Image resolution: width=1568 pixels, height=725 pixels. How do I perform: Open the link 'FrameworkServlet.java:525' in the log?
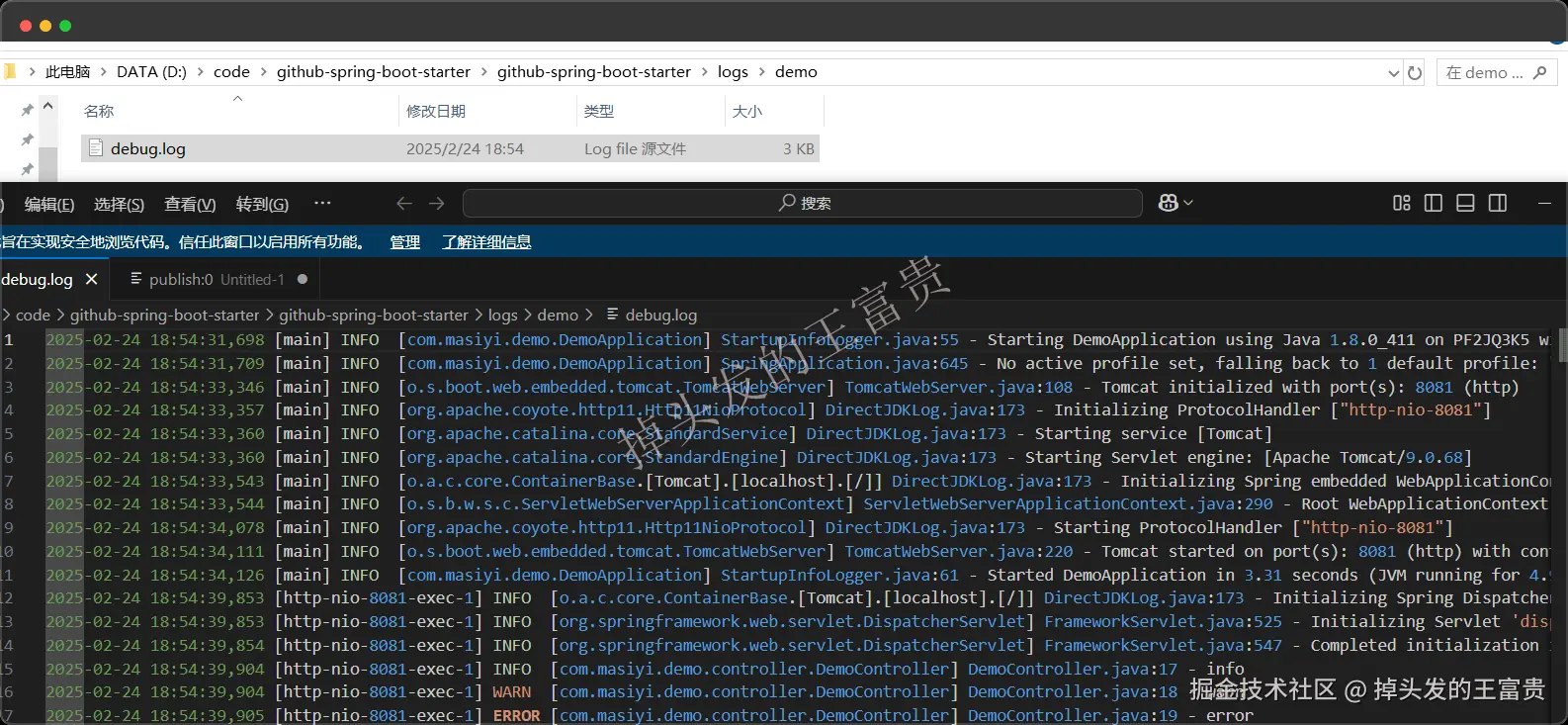pos(1163,621)
